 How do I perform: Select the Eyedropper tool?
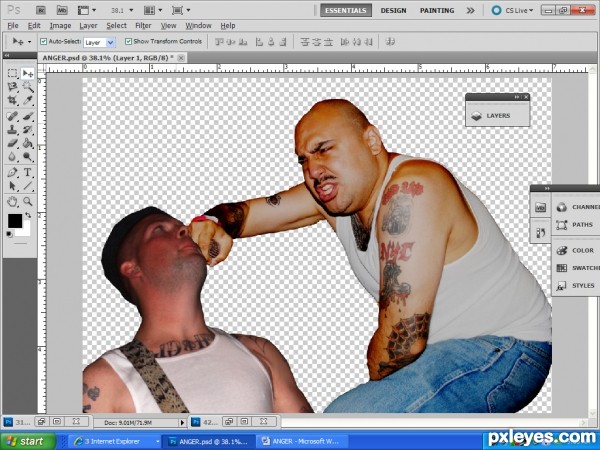coord(28,100)
